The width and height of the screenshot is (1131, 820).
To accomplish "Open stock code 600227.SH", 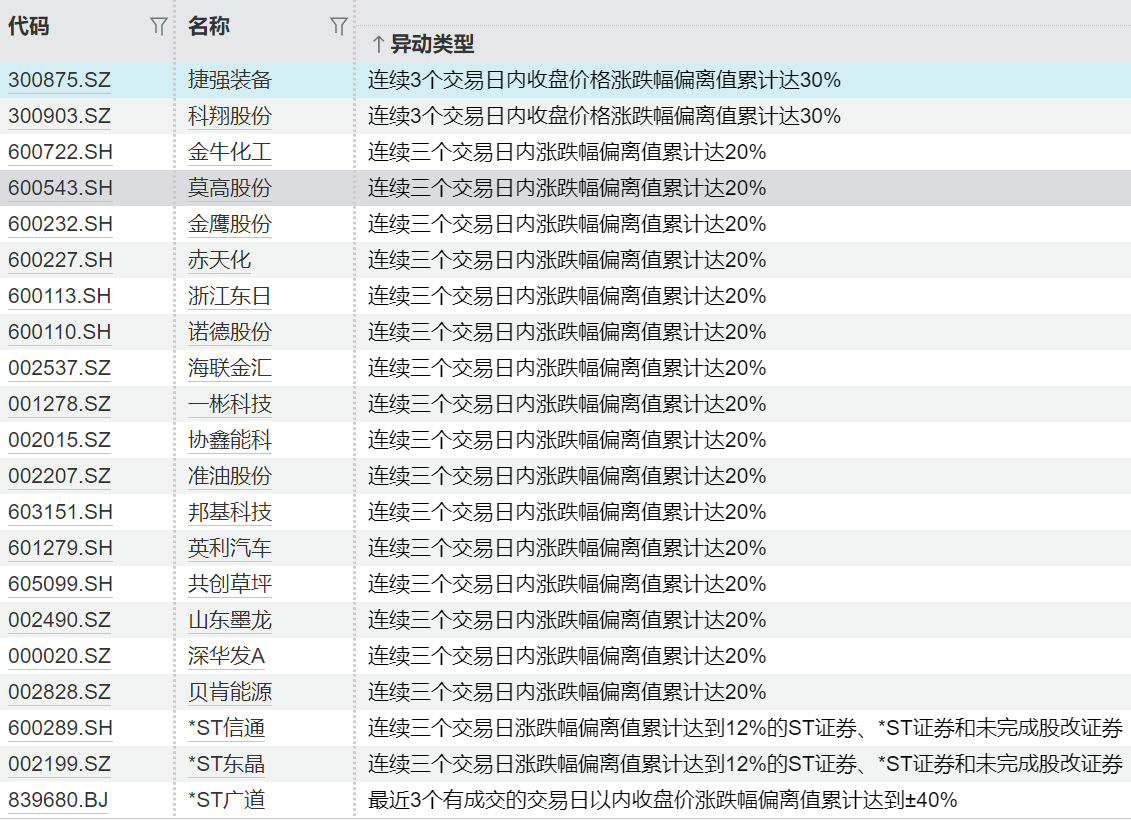I will pyautogui.click(x=61, y=260).
